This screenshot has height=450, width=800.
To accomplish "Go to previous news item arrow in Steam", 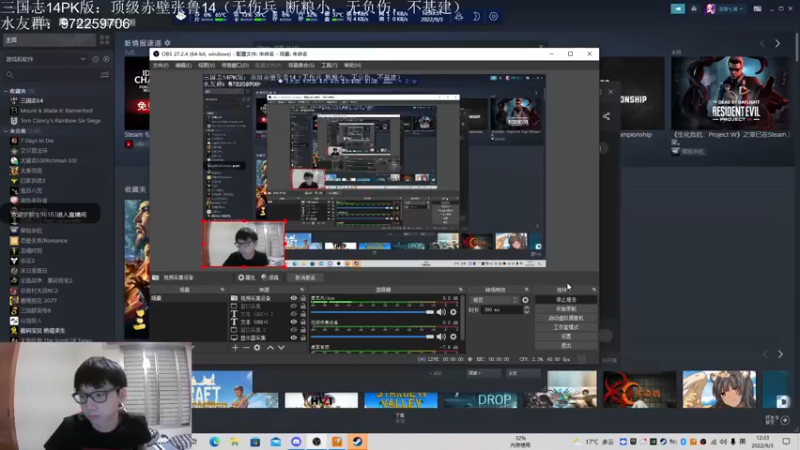I will pyautogui.click(x=762, y=44).
